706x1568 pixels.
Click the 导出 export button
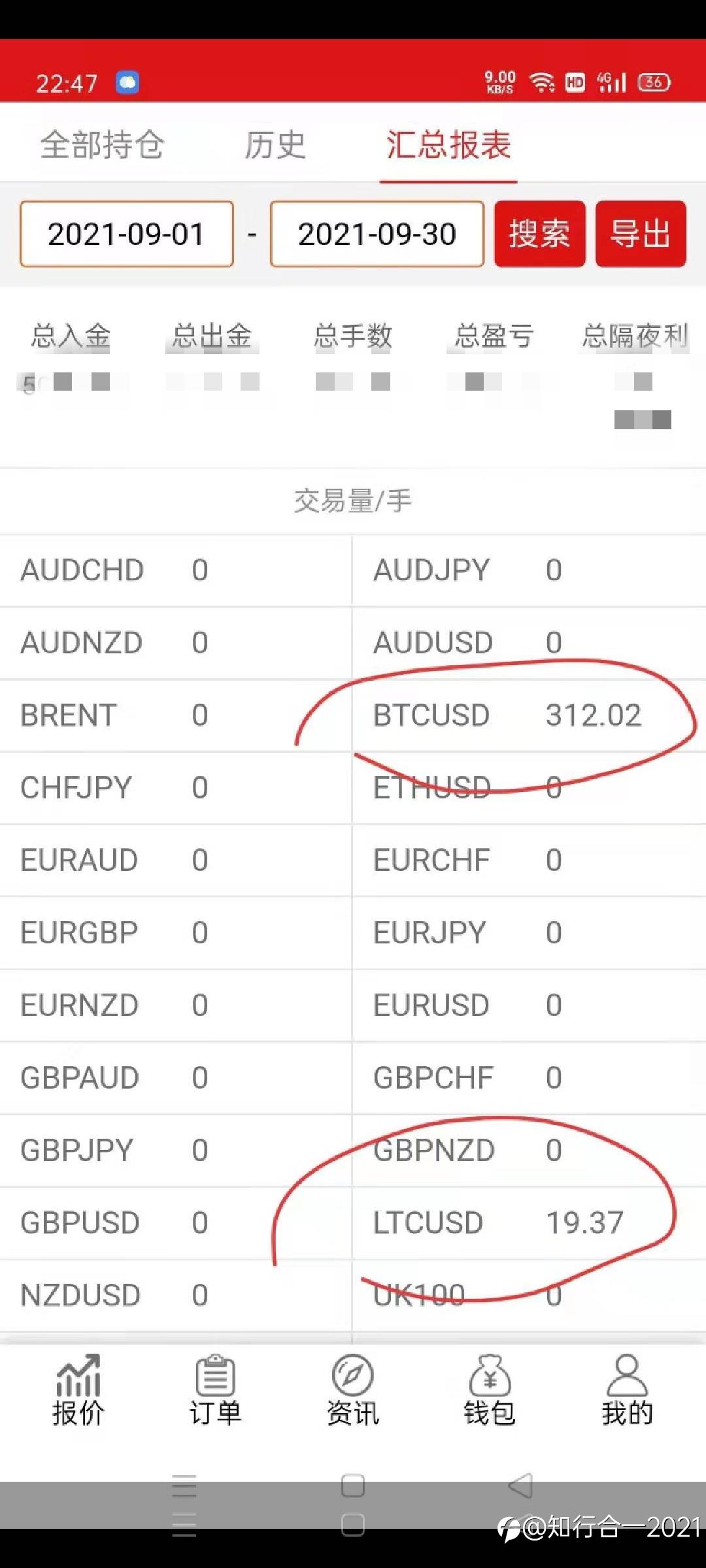[x=641, y=234]
